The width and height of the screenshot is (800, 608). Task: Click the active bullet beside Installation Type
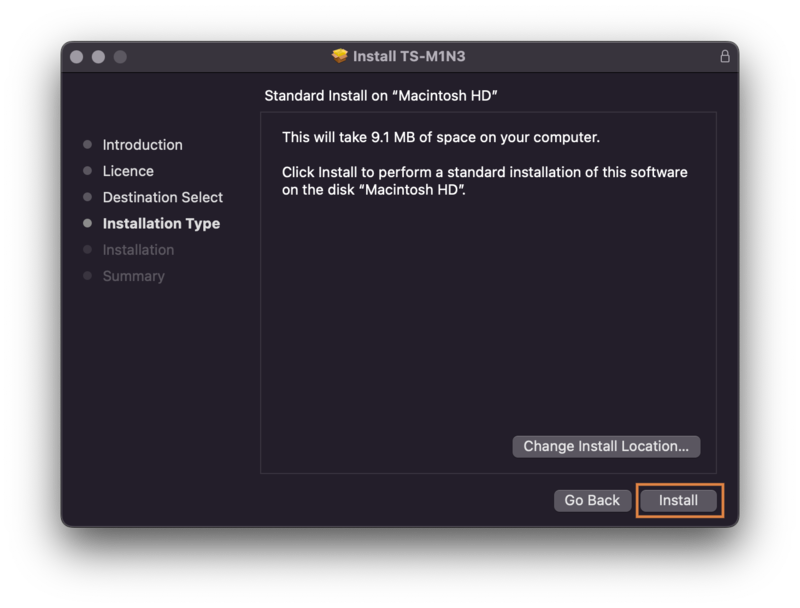88,223
